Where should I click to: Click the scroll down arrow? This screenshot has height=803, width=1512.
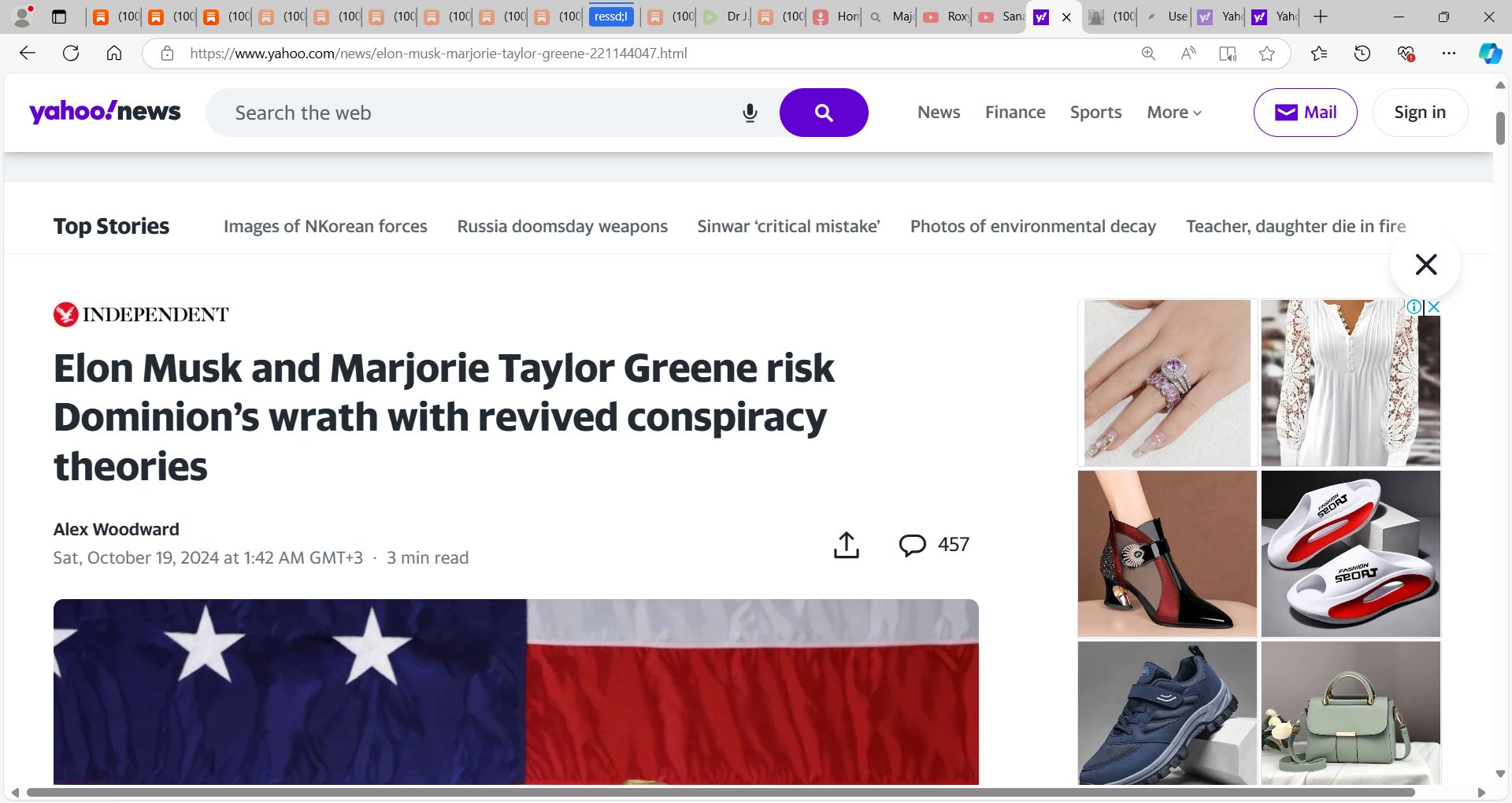pos(1500,774)
